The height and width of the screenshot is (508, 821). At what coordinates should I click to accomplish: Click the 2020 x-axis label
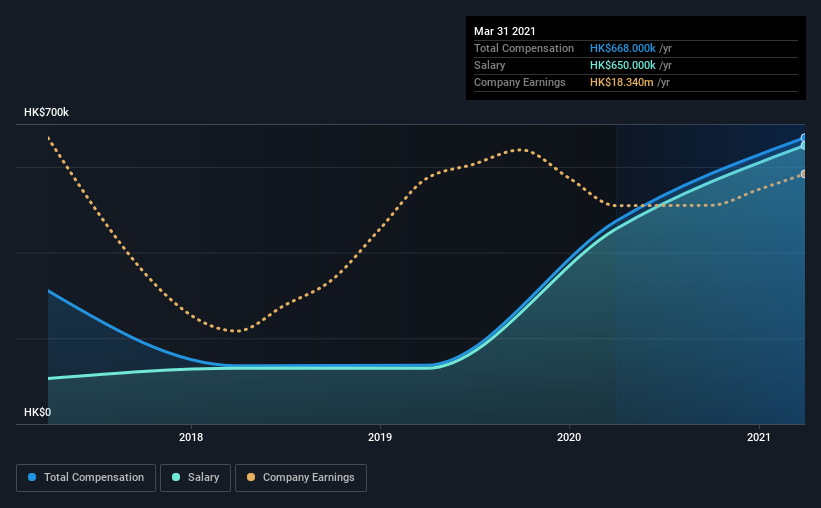coord(569,437)
